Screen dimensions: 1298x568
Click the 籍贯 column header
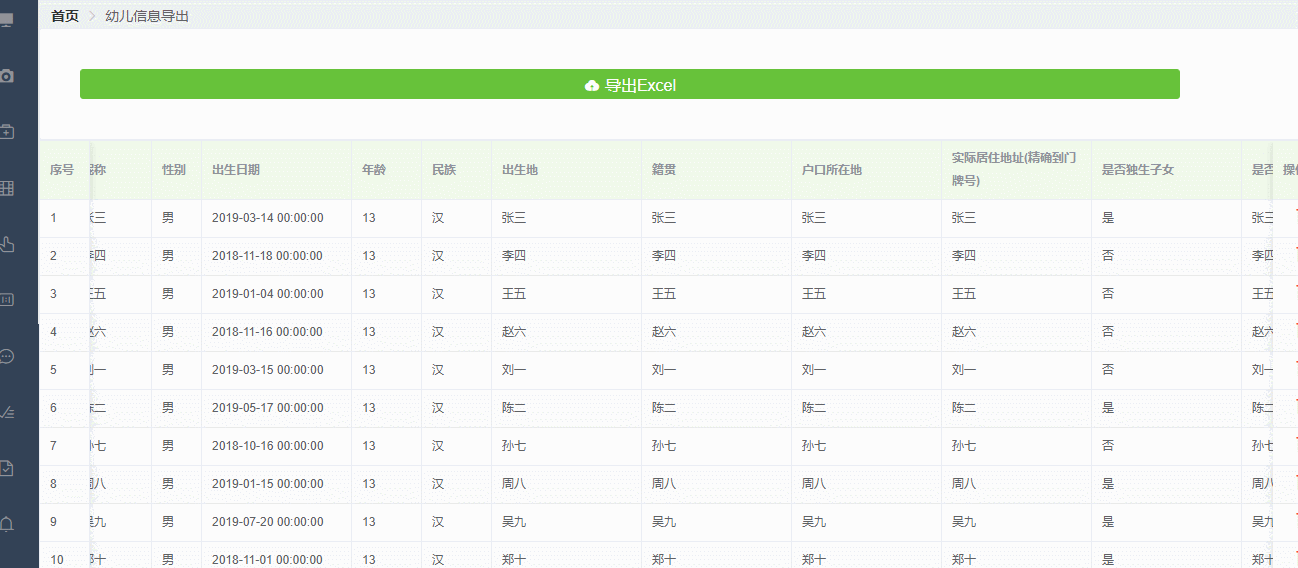[664, 170]
